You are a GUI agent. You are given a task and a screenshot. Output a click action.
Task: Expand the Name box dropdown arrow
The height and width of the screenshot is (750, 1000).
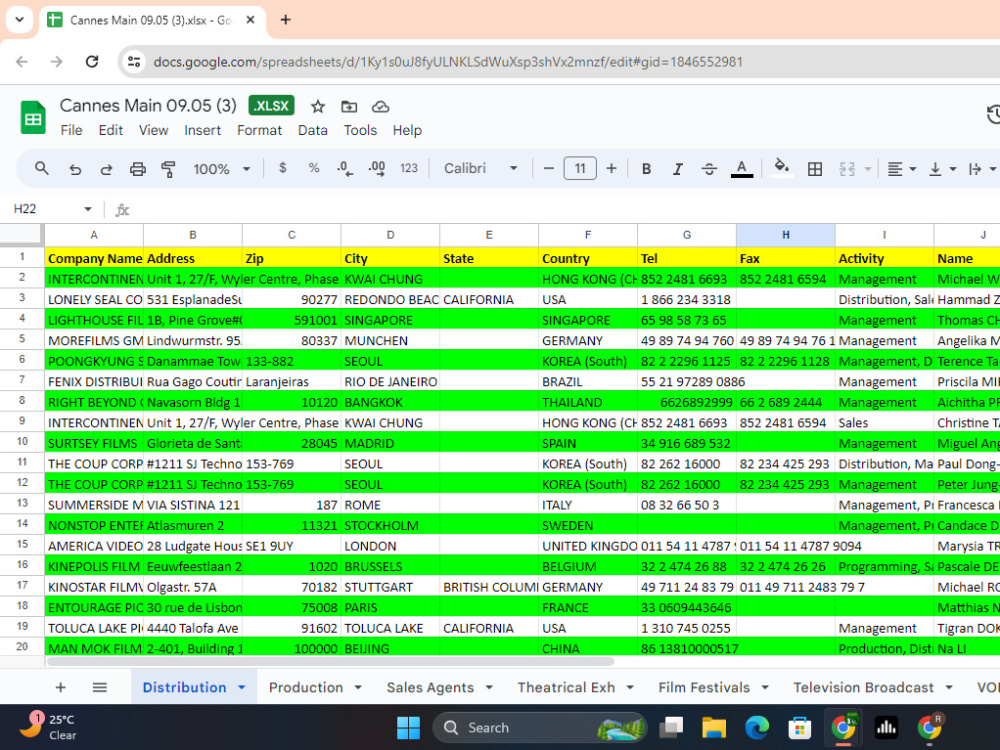pos(88,209)
